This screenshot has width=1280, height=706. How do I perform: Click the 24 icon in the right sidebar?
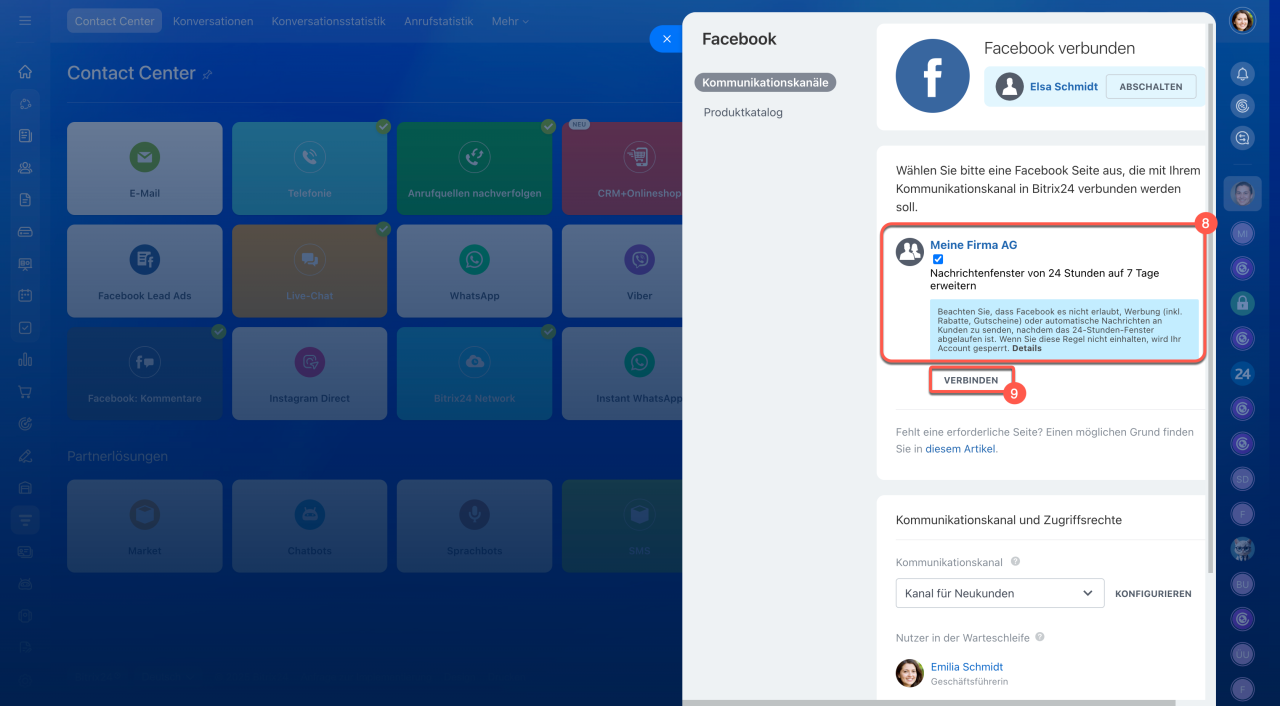click(x=1242, y=374)
